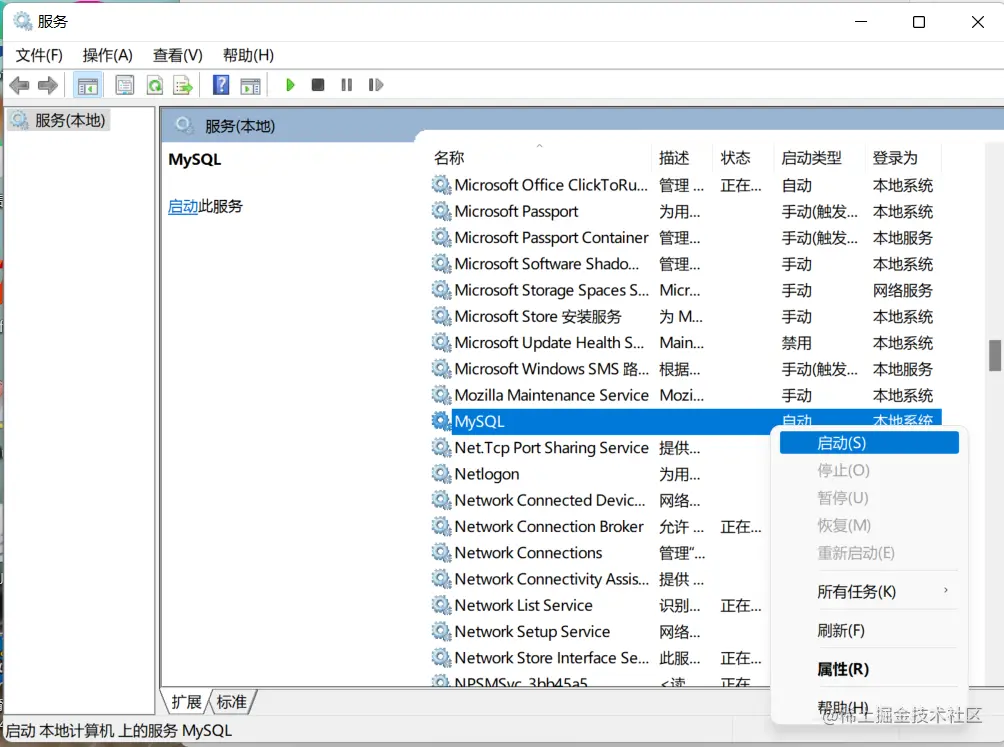Screen dimensions: 1004x747
Task: Click gear icon beside Network Setup Service
Action: point(441,631)
